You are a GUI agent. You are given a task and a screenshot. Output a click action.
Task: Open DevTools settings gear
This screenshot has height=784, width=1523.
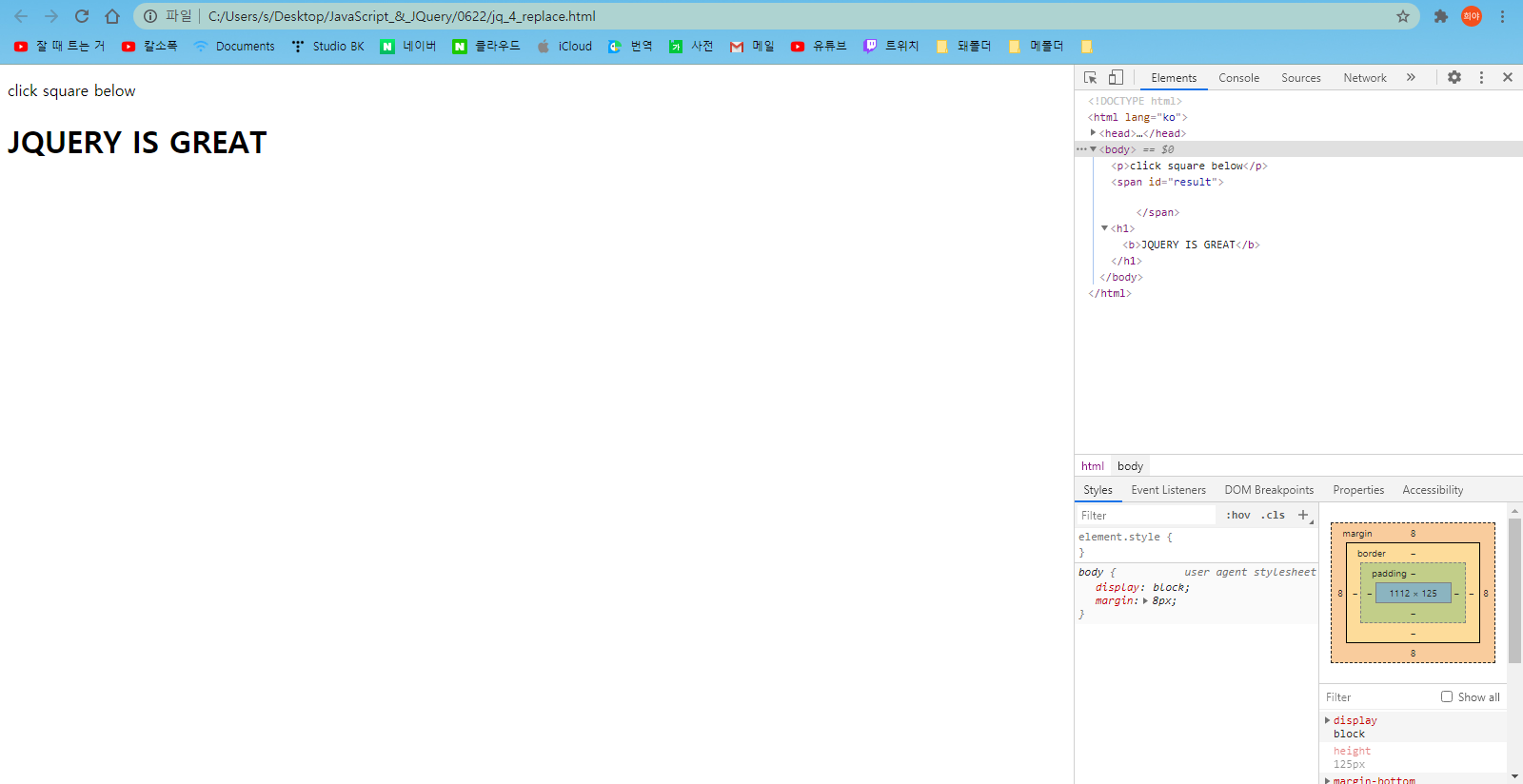coord(1454,77)
